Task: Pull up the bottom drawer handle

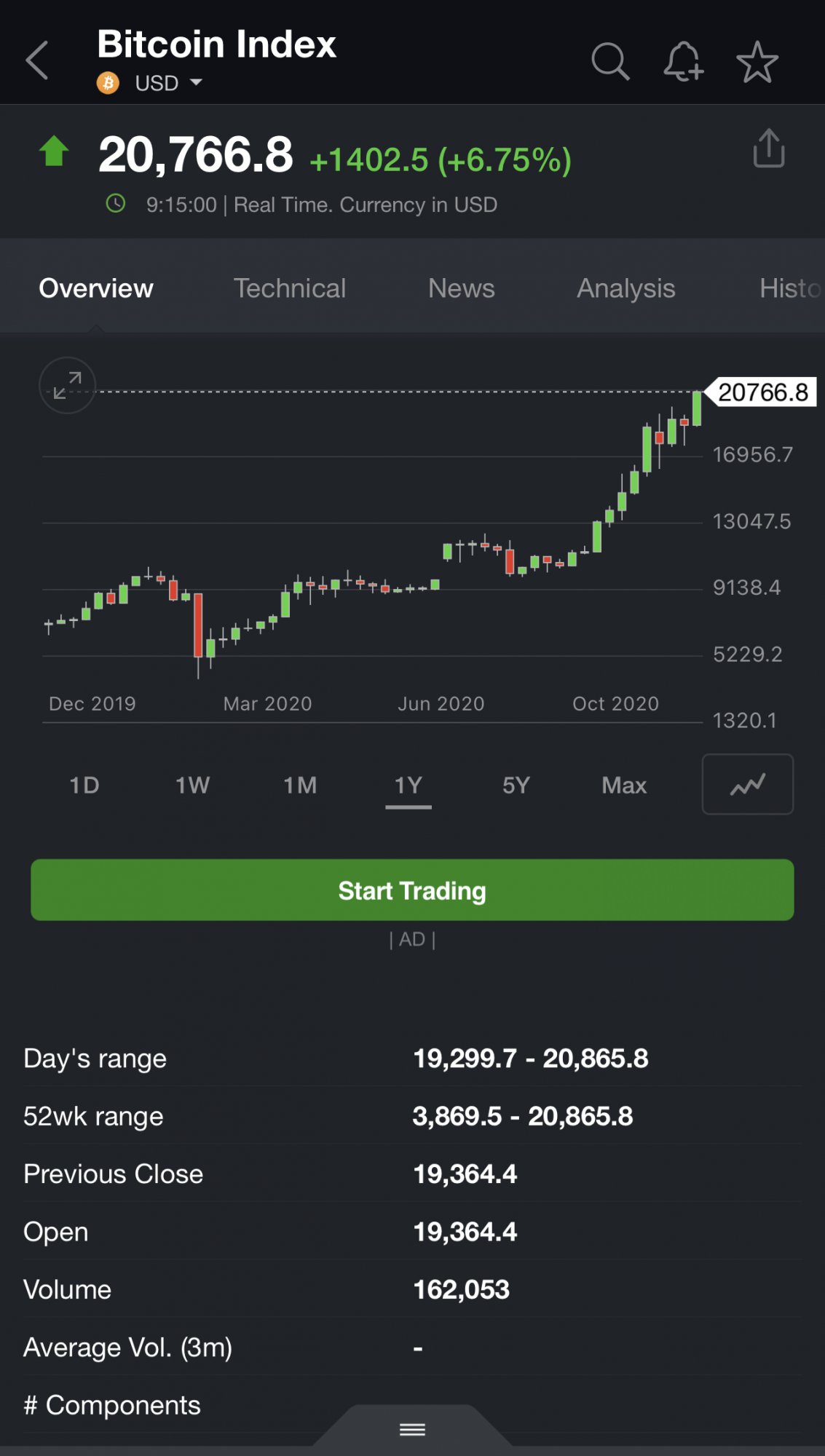Action: pyautogui.click(x=412, y=1430)
